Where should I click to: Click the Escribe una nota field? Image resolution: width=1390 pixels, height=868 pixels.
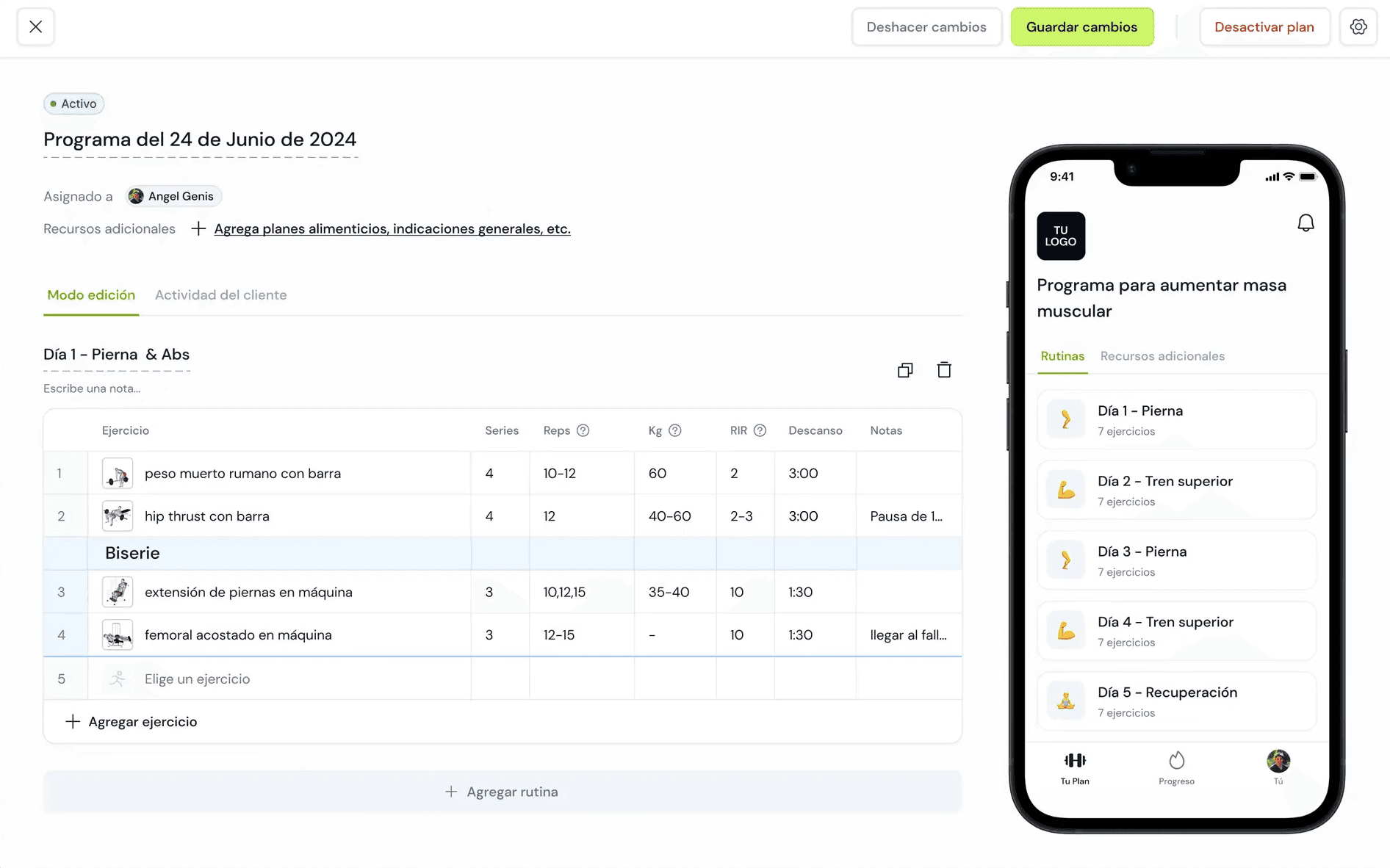[x=91, y=388]
